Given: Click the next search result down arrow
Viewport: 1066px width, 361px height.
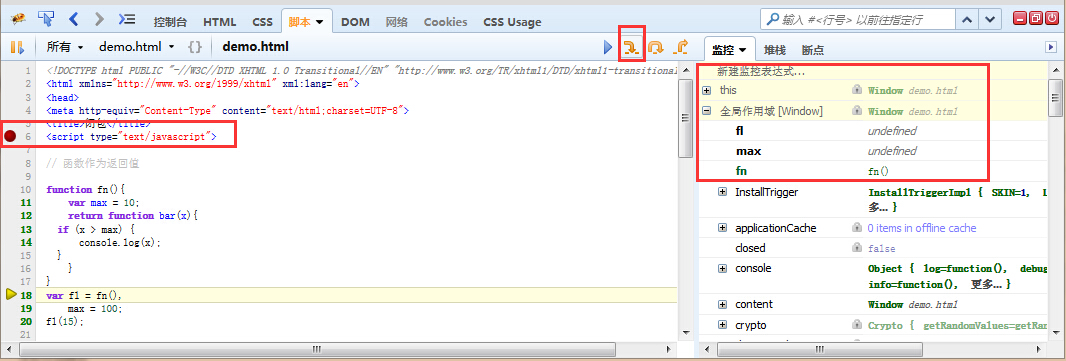Looking at the screenshot, I should 991,19.
